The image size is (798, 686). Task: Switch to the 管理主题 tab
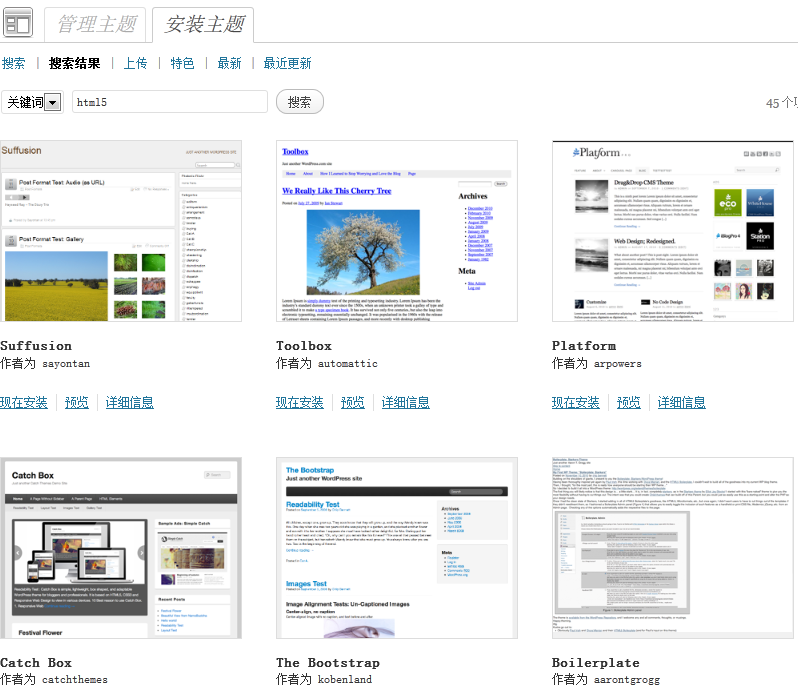(x=96, y=24)
